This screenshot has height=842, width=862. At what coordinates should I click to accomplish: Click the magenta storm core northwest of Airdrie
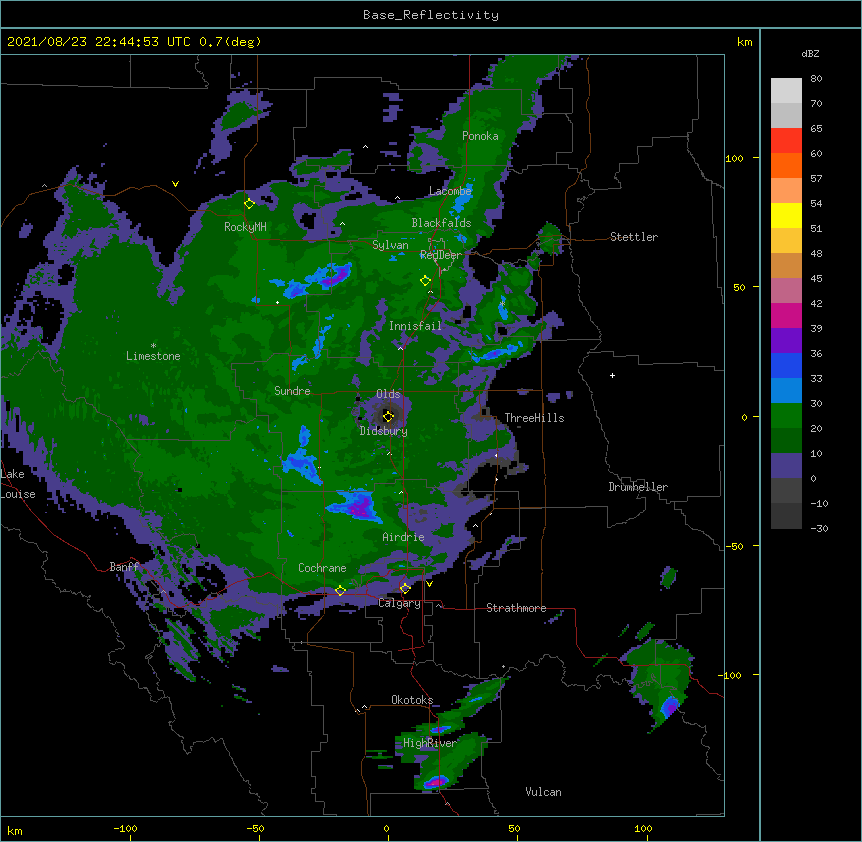360,507
